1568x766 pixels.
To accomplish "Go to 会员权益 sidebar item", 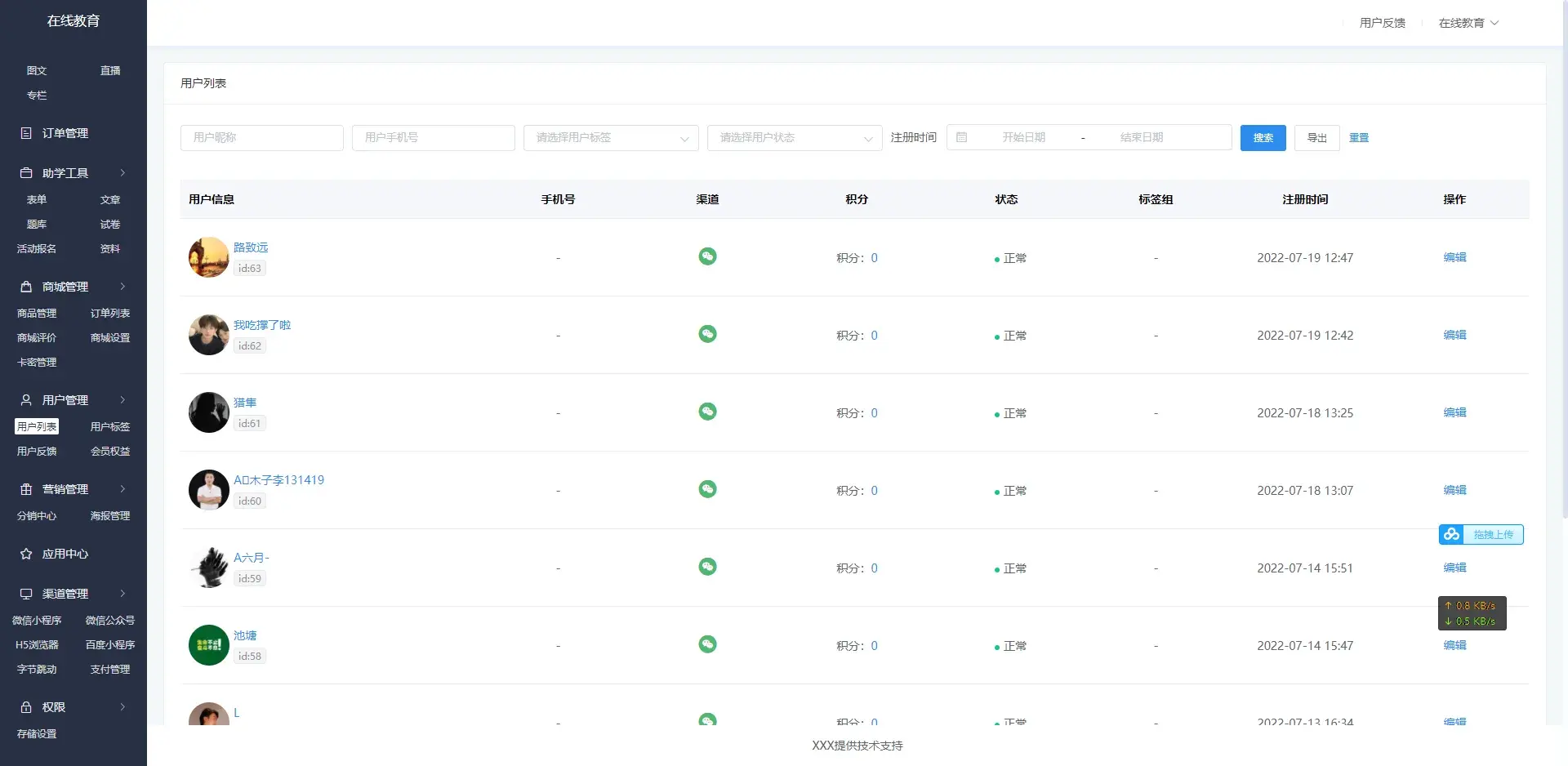I will pyautogui.click(x=110, y=451).
